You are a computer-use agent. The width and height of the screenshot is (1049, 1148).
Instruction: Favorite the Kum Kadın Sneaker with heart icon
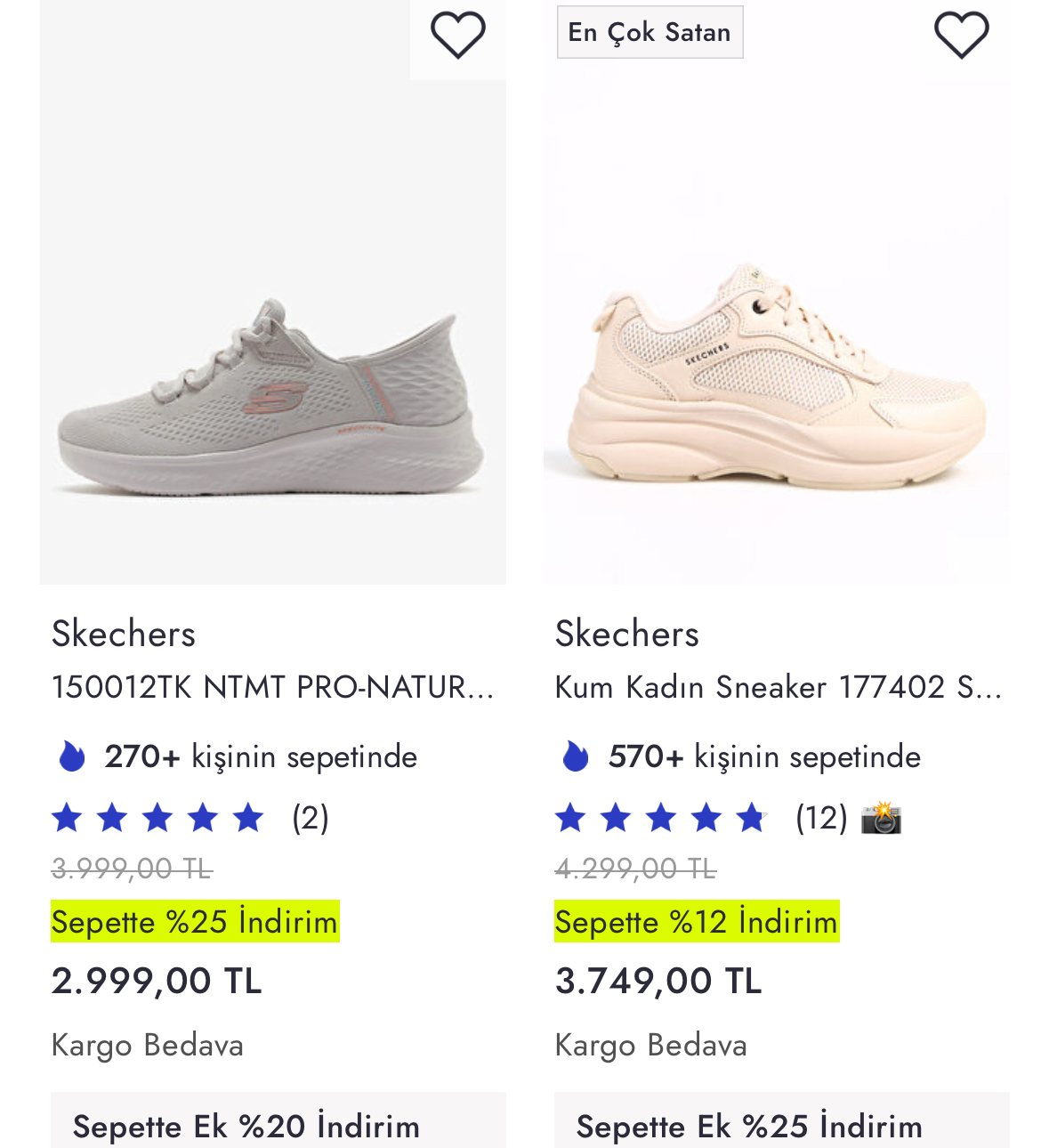tap(962, 36)
